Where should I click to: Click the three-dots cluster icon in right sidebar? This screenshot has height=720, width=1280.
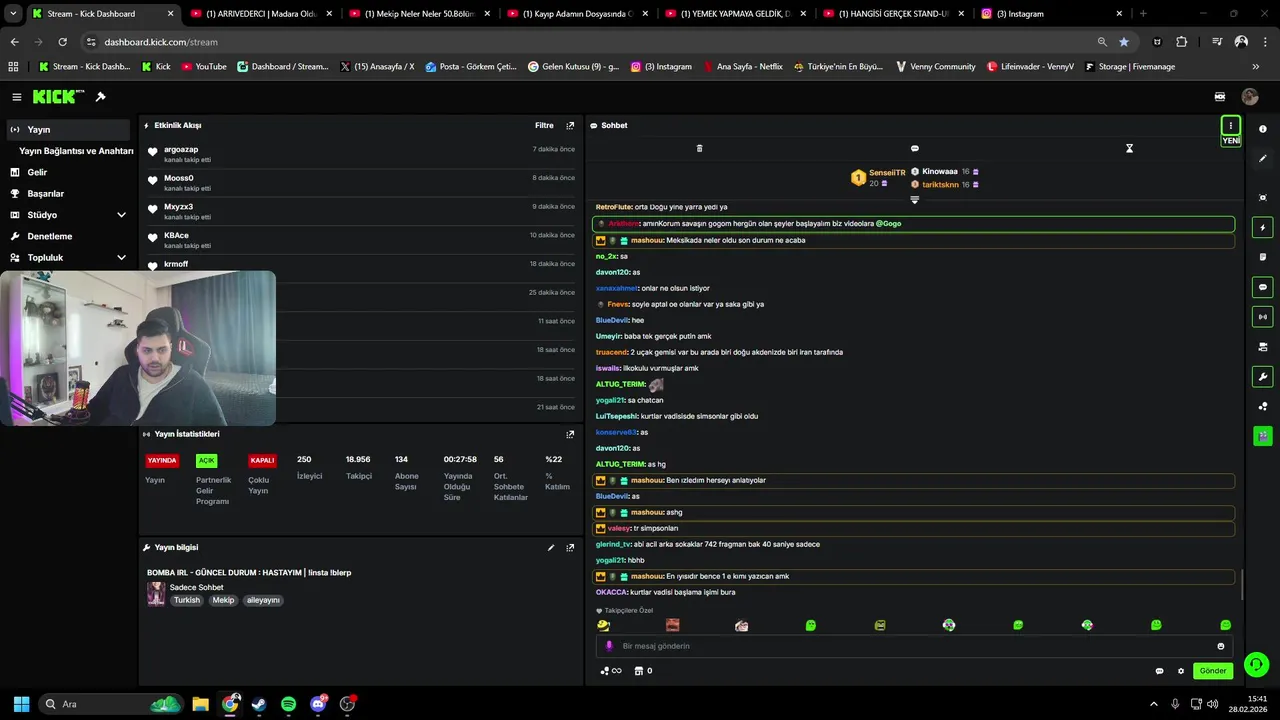coord(1263,406)
